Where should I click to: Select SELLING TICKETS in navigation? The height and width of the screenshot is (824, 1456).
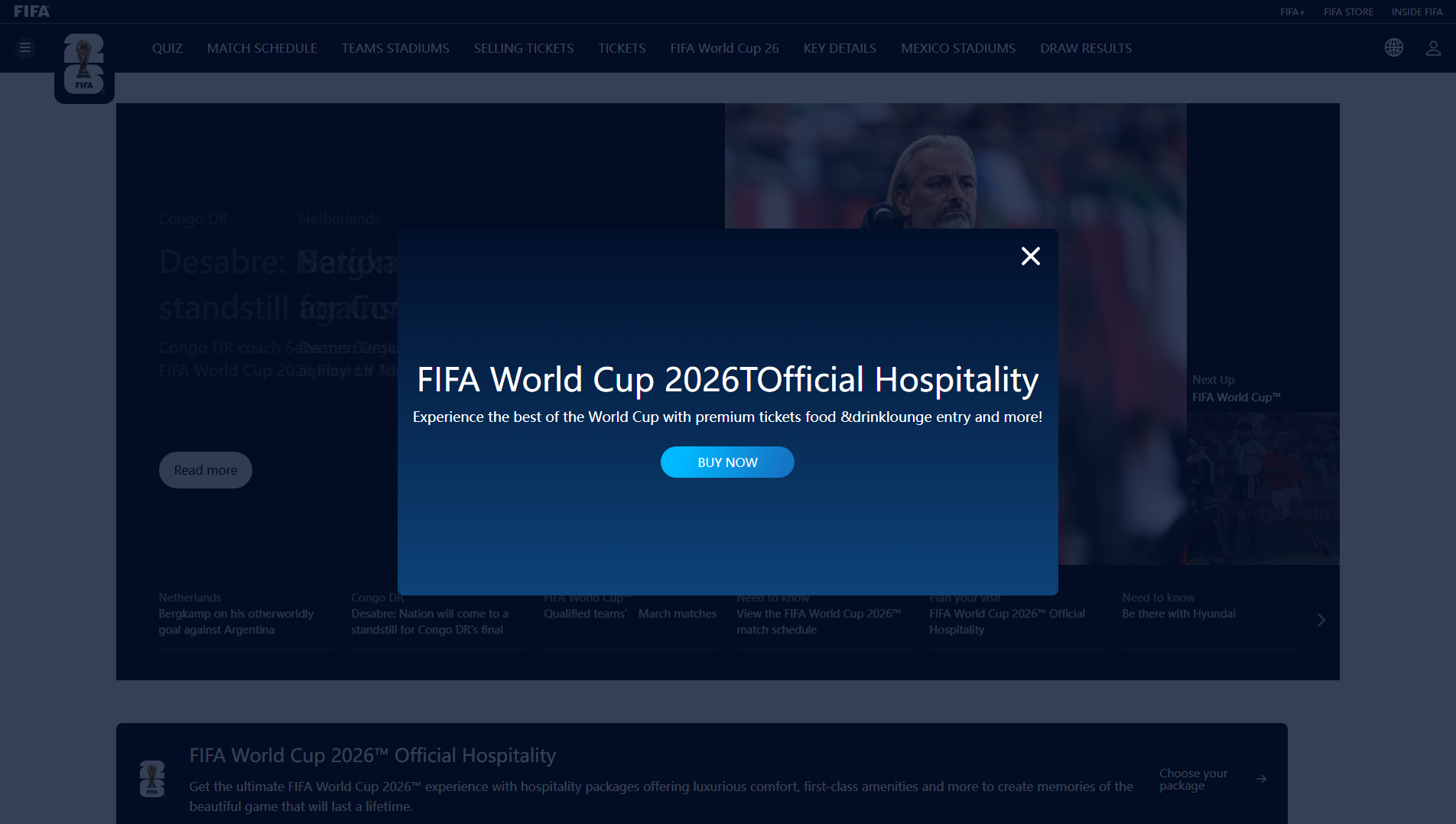pos(524,48)
